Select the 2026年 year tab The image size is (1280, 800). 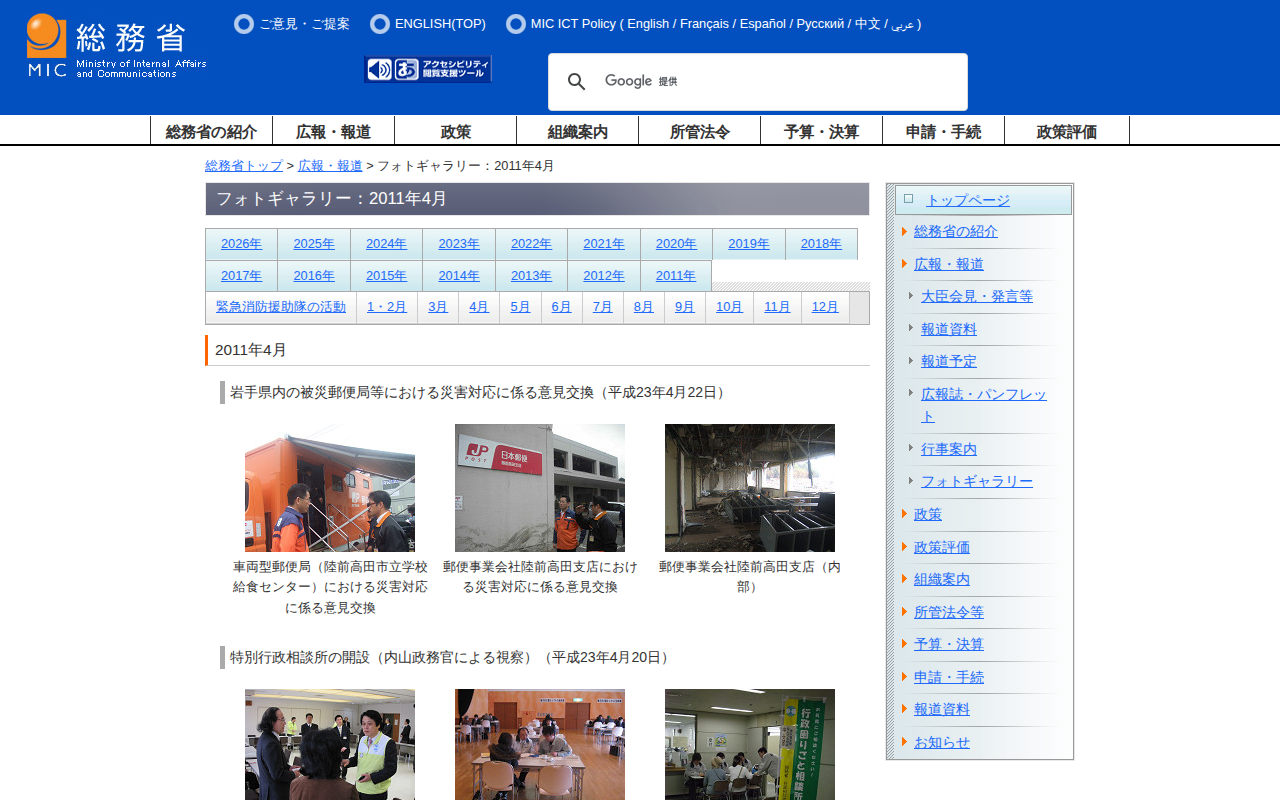[241, 244]
